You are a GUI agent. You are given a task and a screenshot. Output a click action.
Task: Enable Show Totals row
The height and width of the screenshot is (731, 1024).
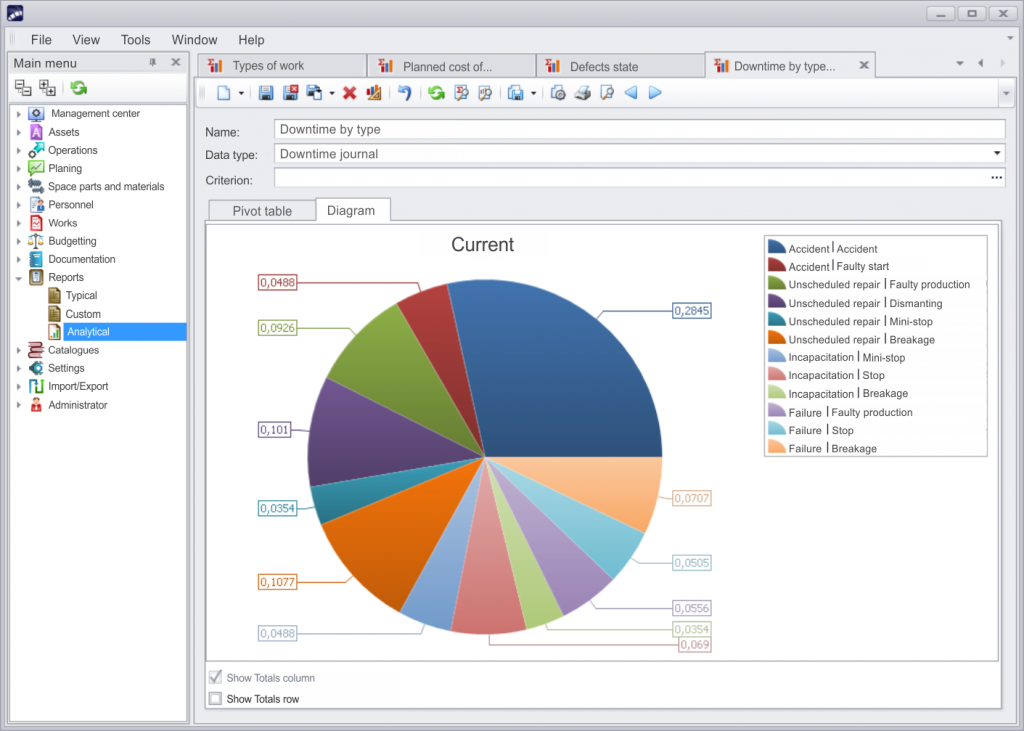(x=215, y=697)
